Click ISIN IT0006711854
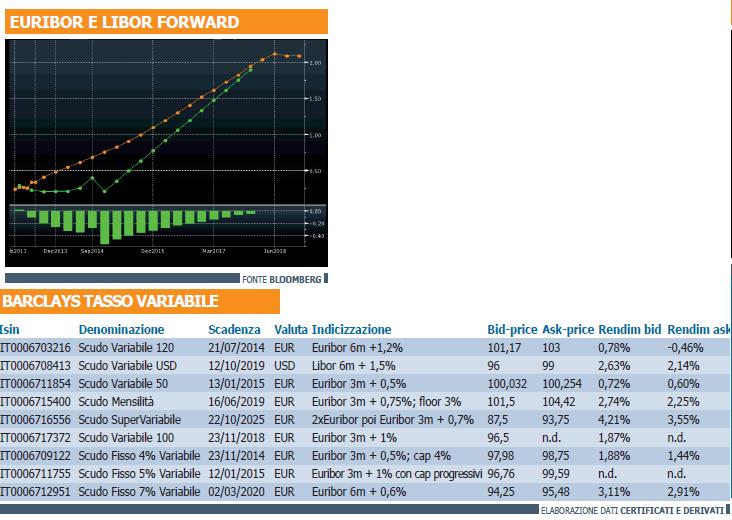This screenshot has width=732, height=520. pyautogui.click(x=35, y=384)
